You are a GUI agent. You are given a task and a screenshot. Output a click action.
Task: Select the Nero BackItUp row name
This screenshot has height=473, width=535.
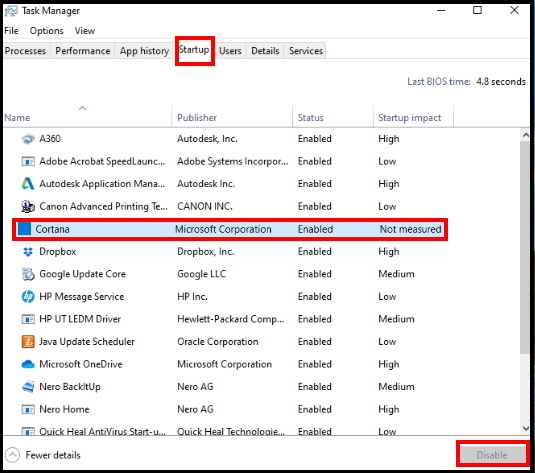[x=70, y=387]
